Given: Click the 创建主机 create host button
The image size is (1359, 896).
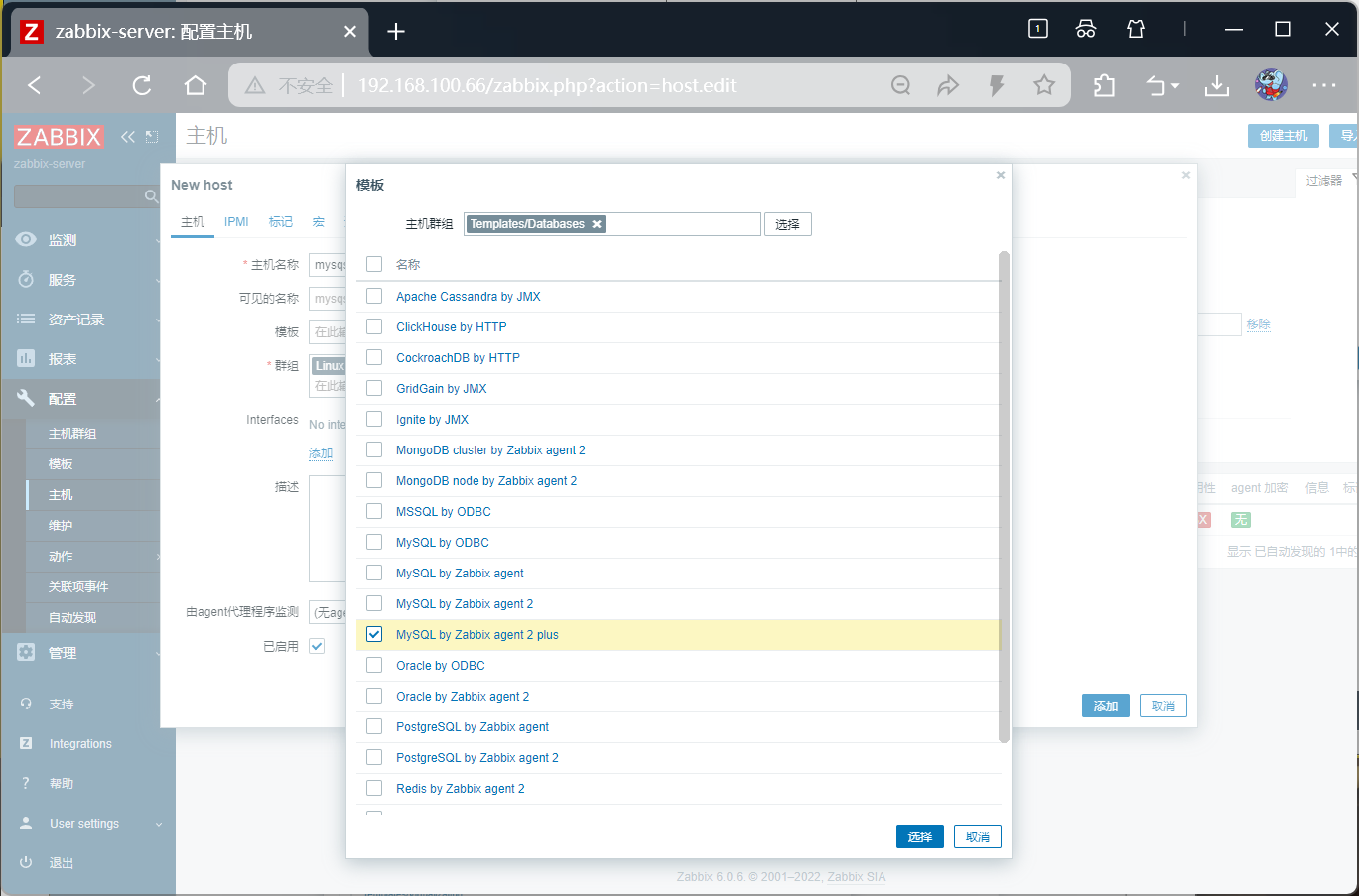Looking at the screenshot, I should 1284,136.
